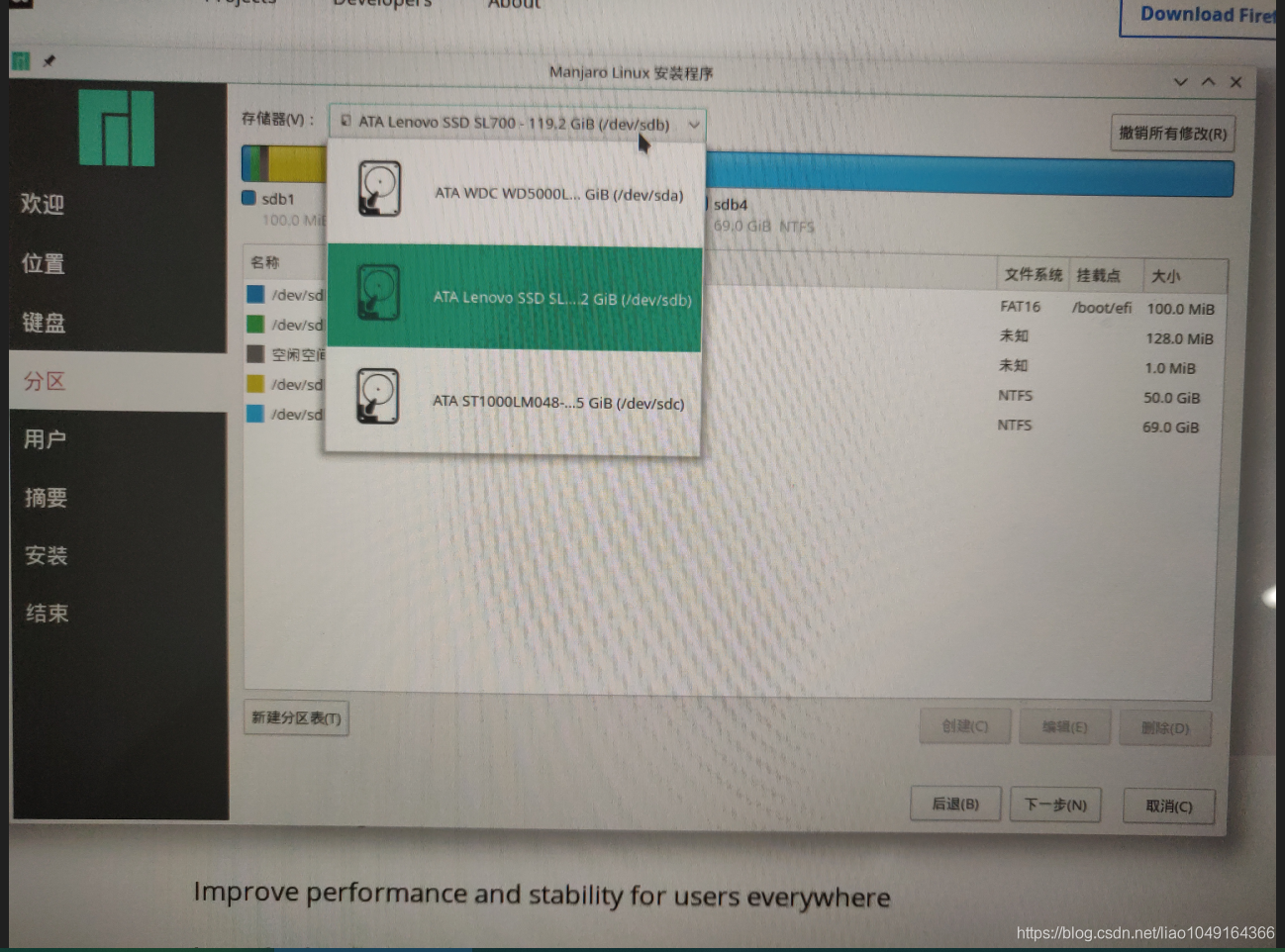Go back with the 后退(B) button
Screen dimensions: 1285x952
(955, 804)
